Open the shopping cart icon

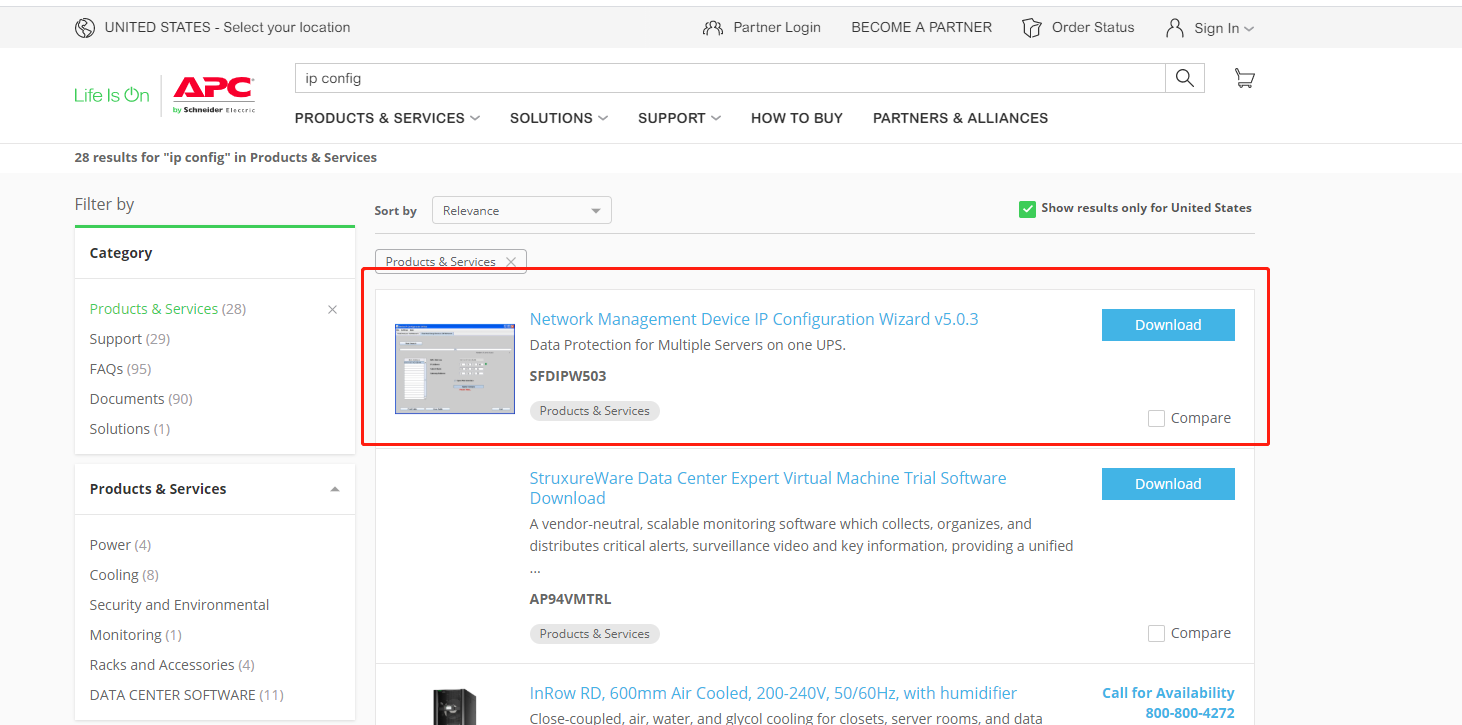point(1244,78)
